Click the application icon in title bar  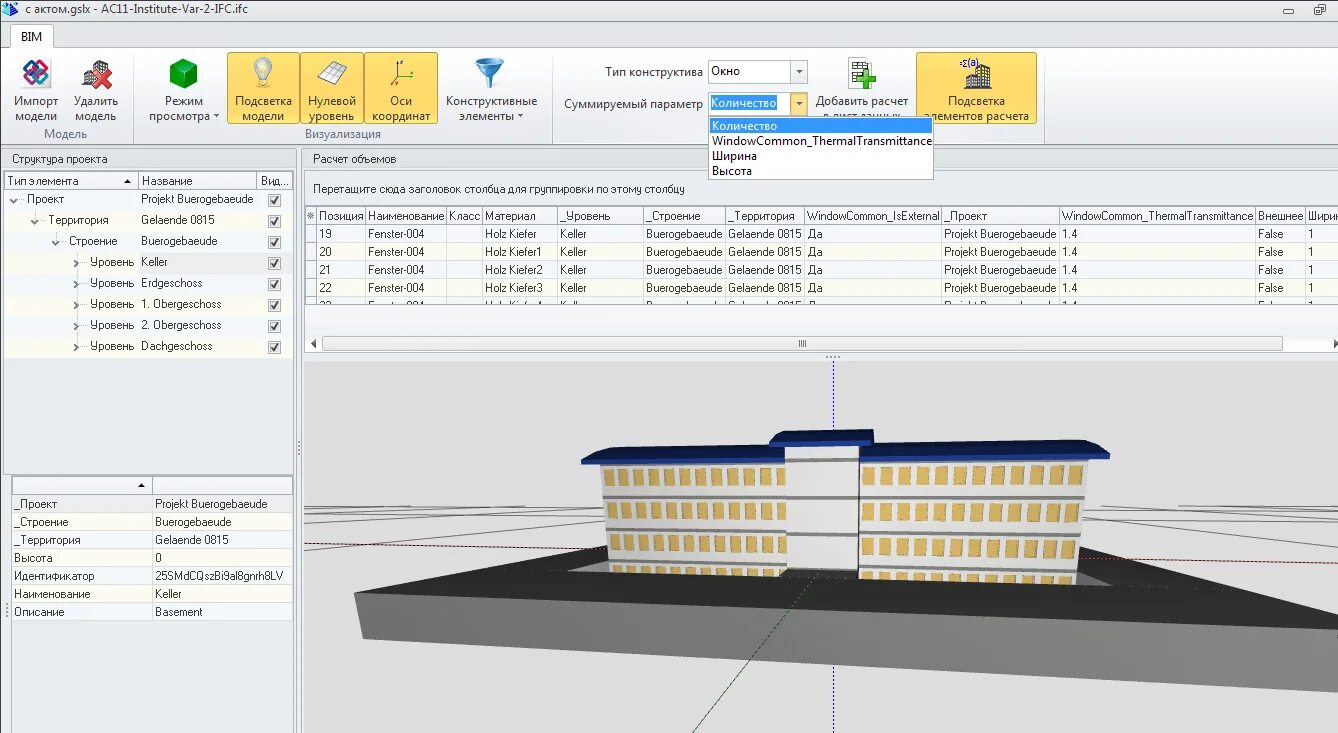pyautogui.click(x=10, y=8)
